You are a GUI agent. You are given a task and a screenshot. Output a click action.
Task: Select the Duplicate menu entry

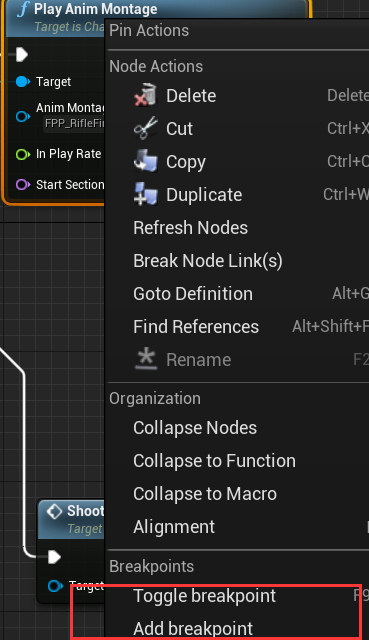pyautogui.click(x=238, y=195)
